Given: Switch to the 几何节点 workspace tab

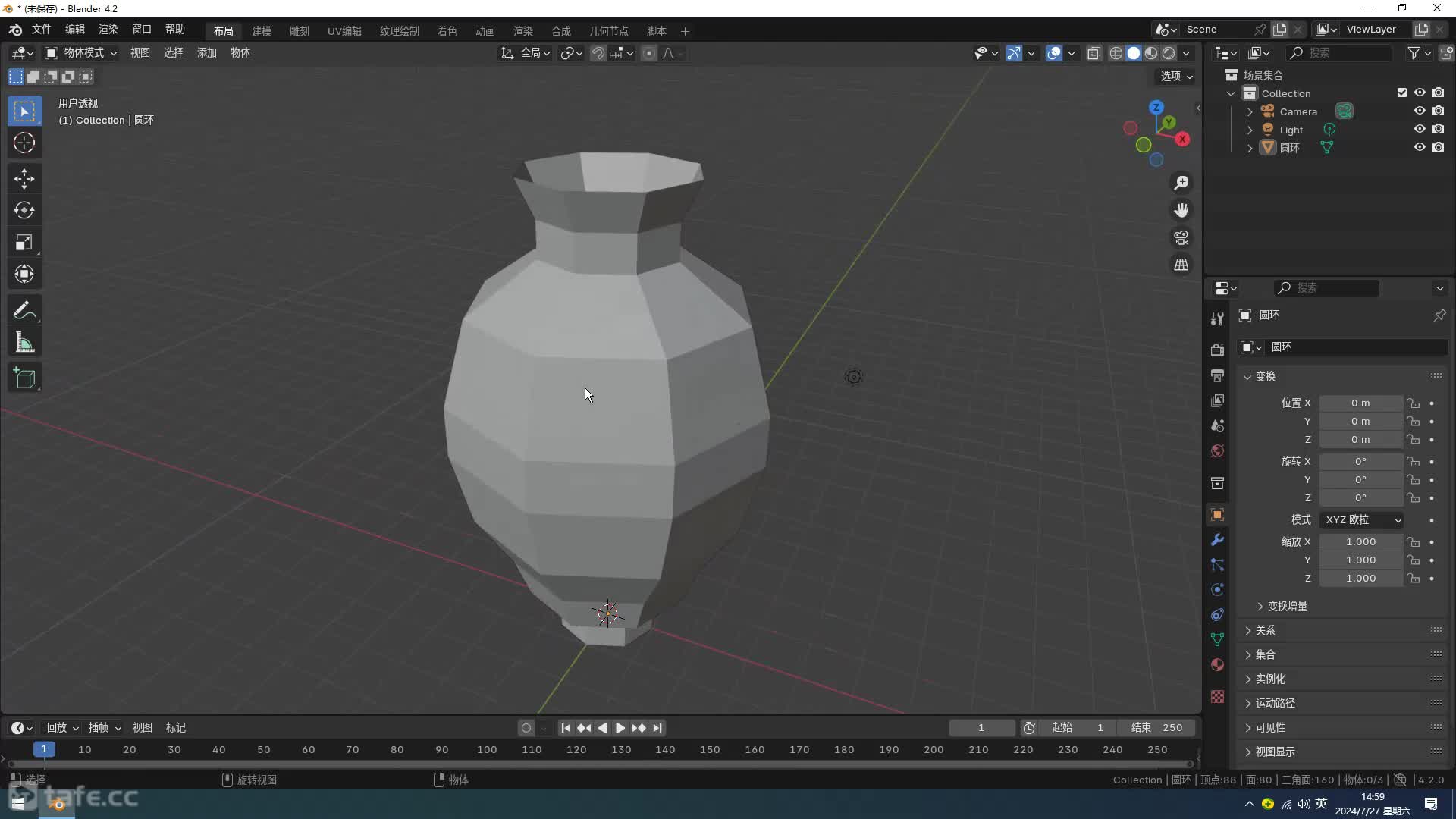Looking at the screenshot, I should pyautogui.click(x=609, y=31).
